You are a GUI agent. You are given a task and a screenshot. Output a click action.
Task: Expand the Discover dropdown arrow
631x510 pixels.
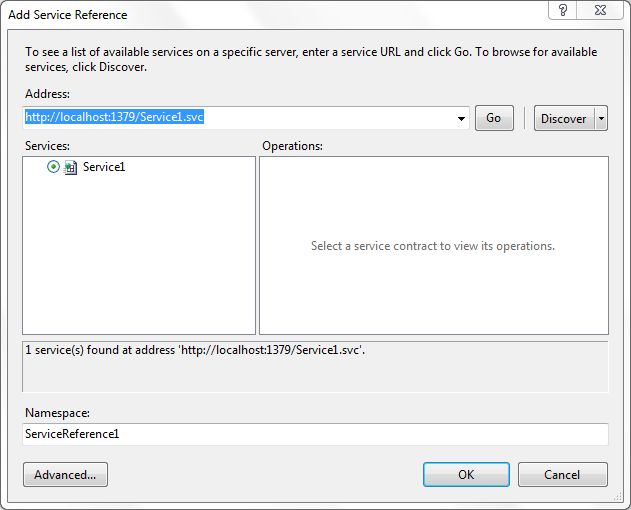pos(601,118)
